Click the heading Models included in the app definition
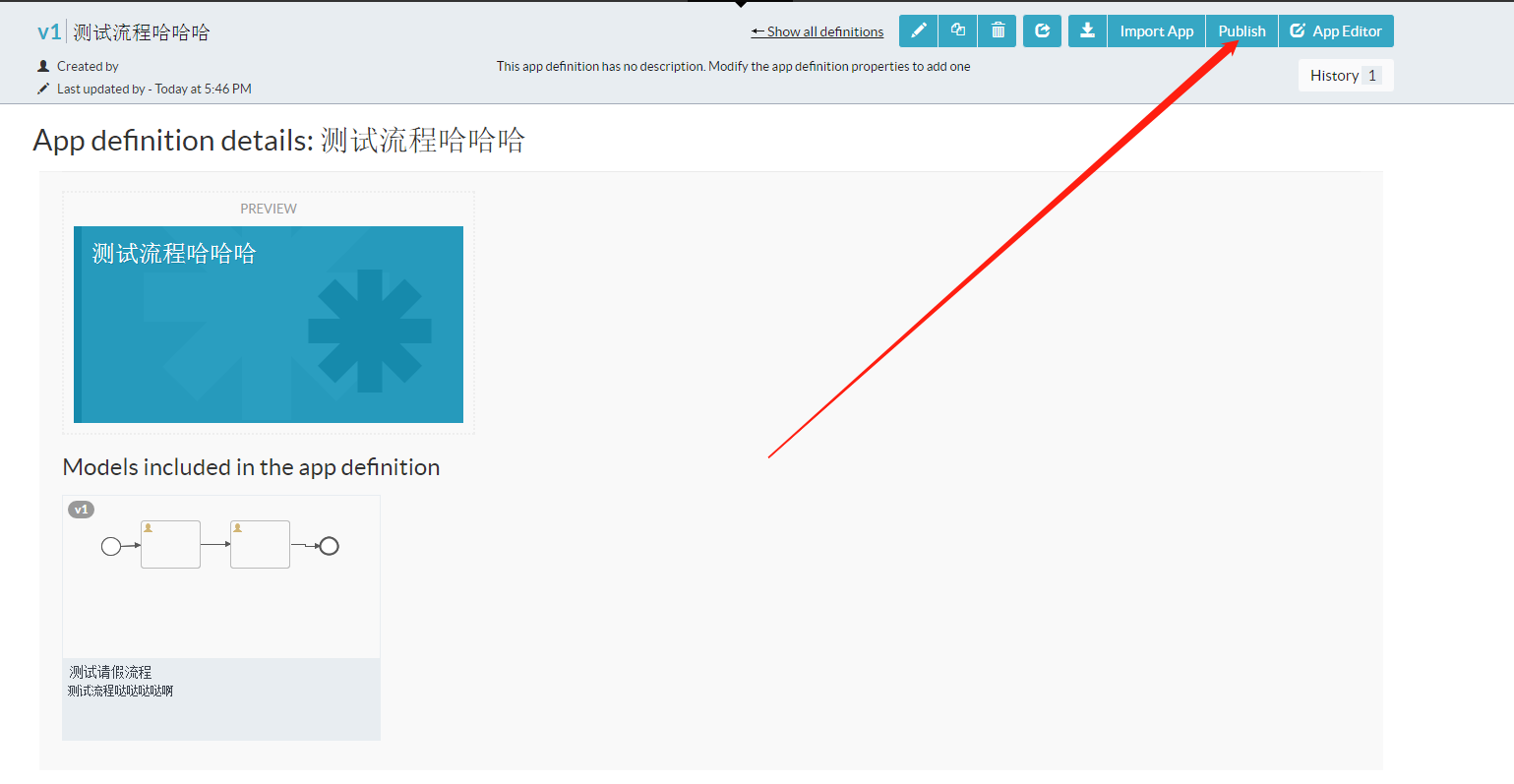Screen dimensions: 1514x784 (x=251, y=467)
